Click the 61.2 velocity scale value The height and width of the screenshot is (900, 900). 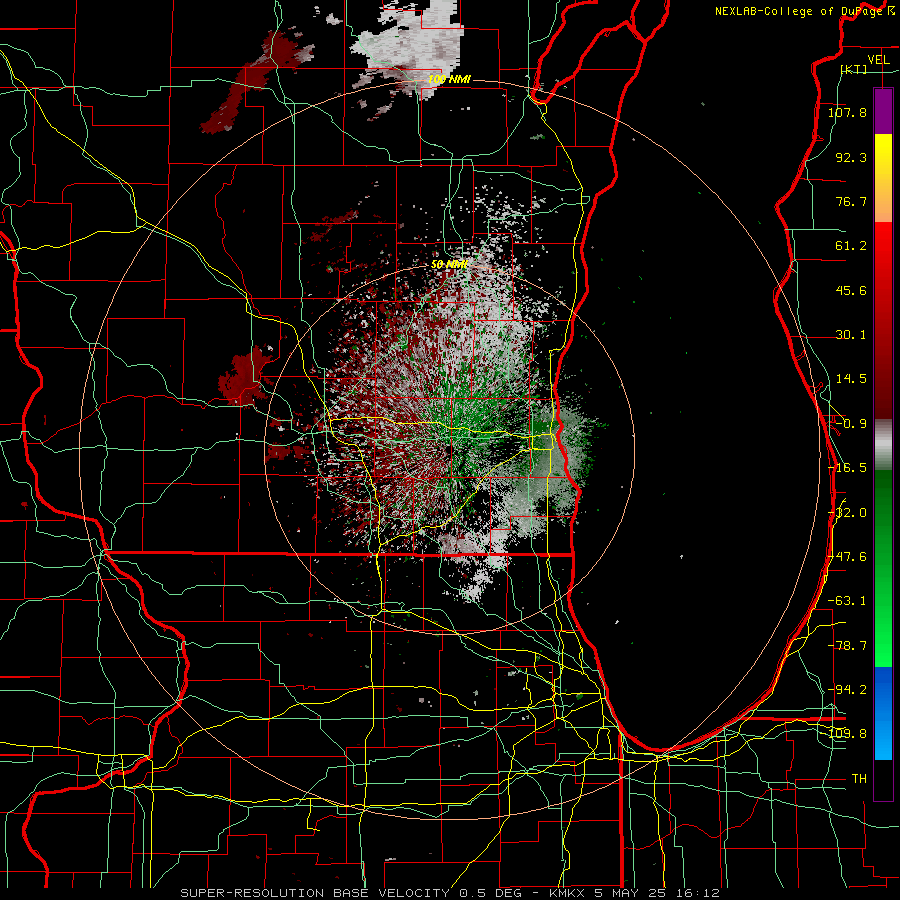[851, 246]
